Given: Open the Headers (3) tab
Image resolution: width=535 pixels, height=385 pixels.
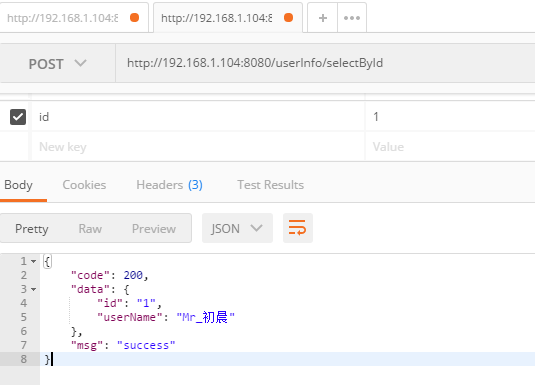Looking at the screenshot, I should 169,185.
